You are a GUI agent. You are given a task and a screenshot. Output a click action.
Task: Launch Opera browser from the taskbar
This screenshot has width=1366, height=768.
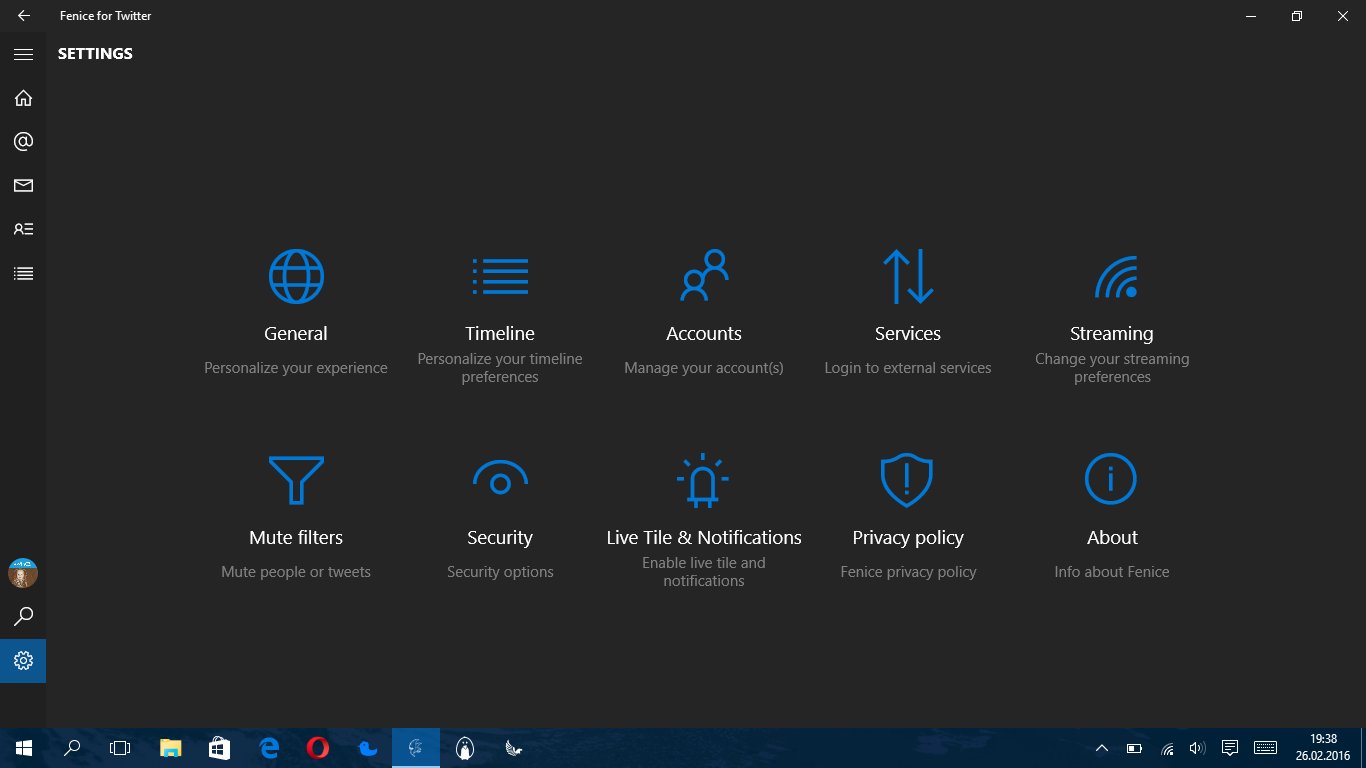(x=318, y=748)
